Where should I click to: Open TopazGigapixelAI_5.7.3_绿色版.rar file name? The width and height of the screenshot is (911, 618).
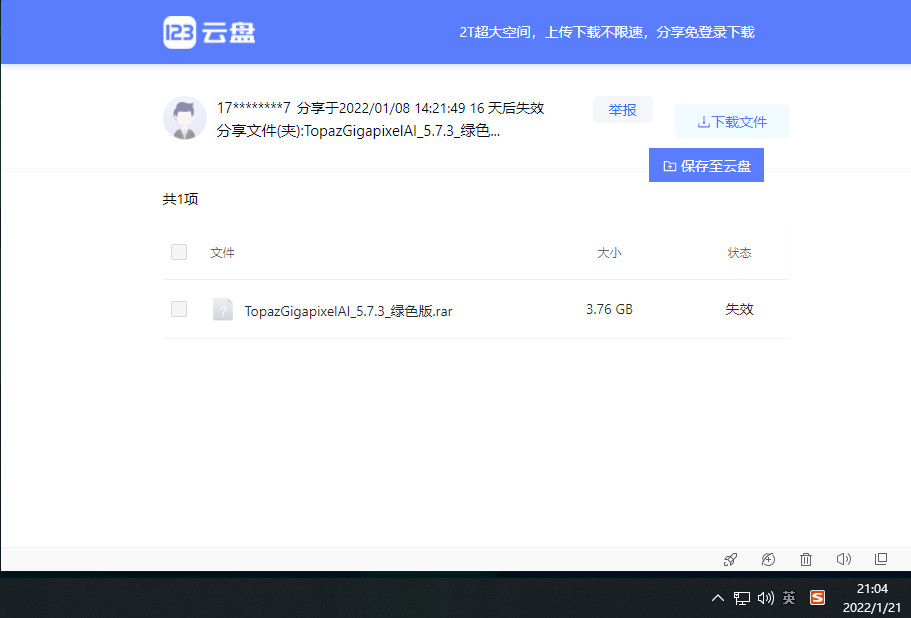(x=348, y=311)
